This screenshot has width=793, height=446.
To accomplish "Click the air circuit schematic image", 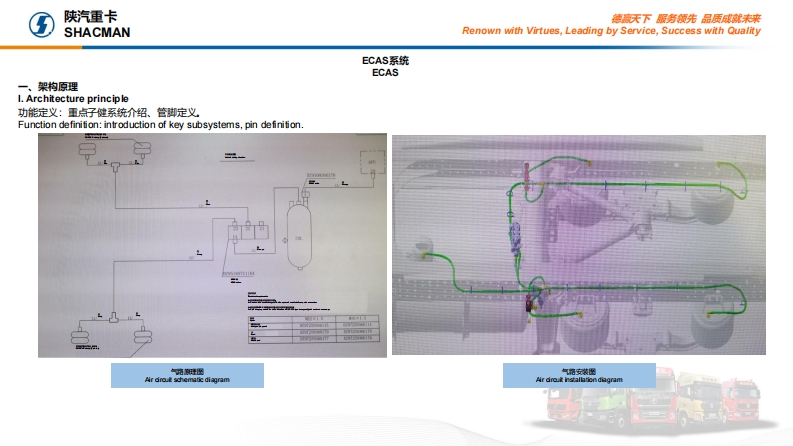I will [x=212, y=245].
